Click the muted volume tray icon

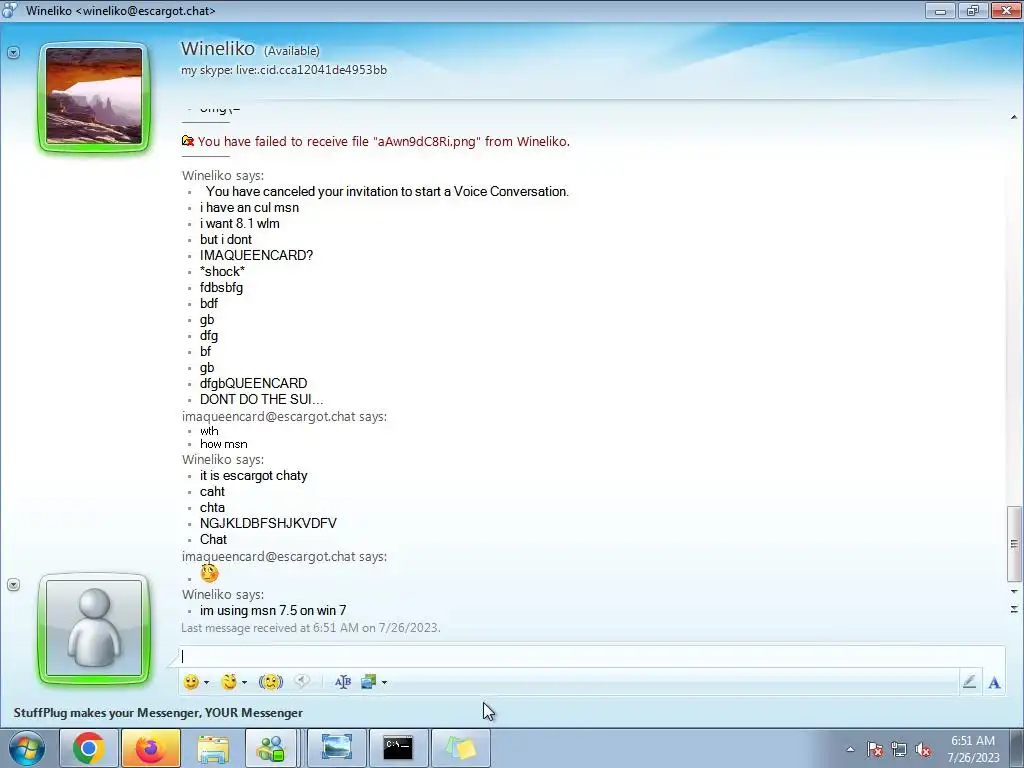tap(923, 749)
